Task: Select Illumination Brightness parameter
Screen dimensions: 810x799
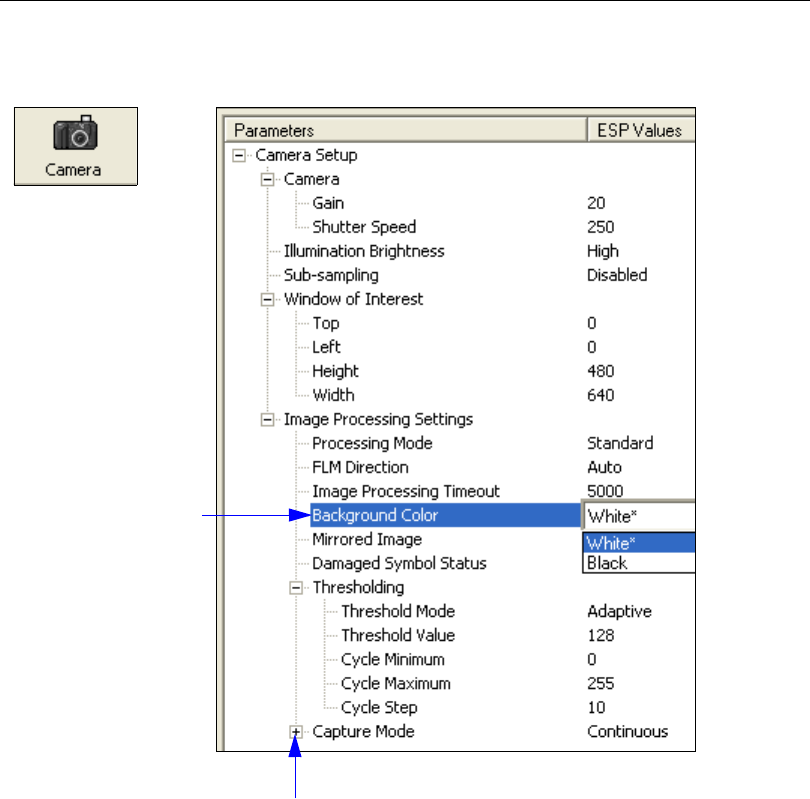Action: [364, 251]
